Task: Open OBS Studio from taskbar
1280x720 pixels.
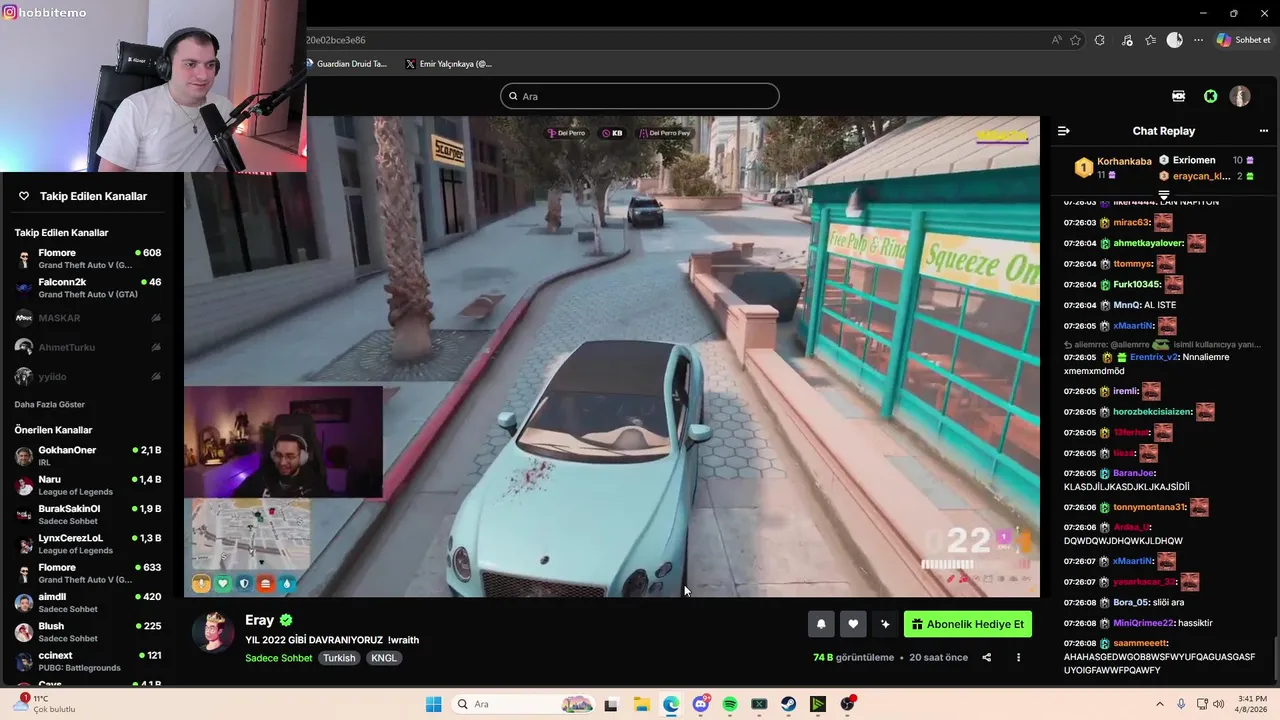Action: (x=848, y=704)
